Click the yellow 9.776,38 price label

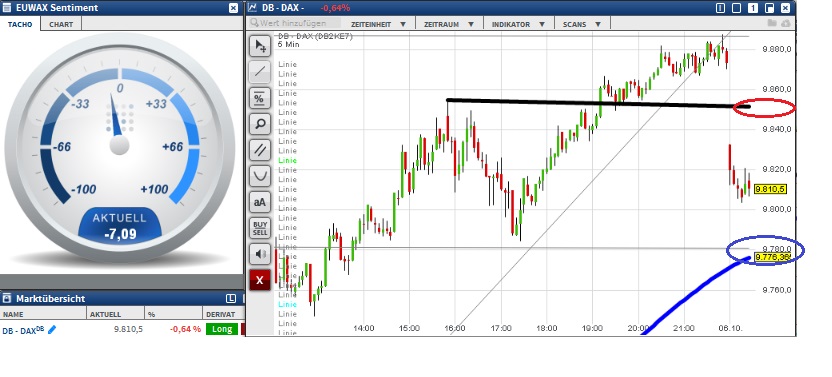pyautogui.click(x=772, y=257)
